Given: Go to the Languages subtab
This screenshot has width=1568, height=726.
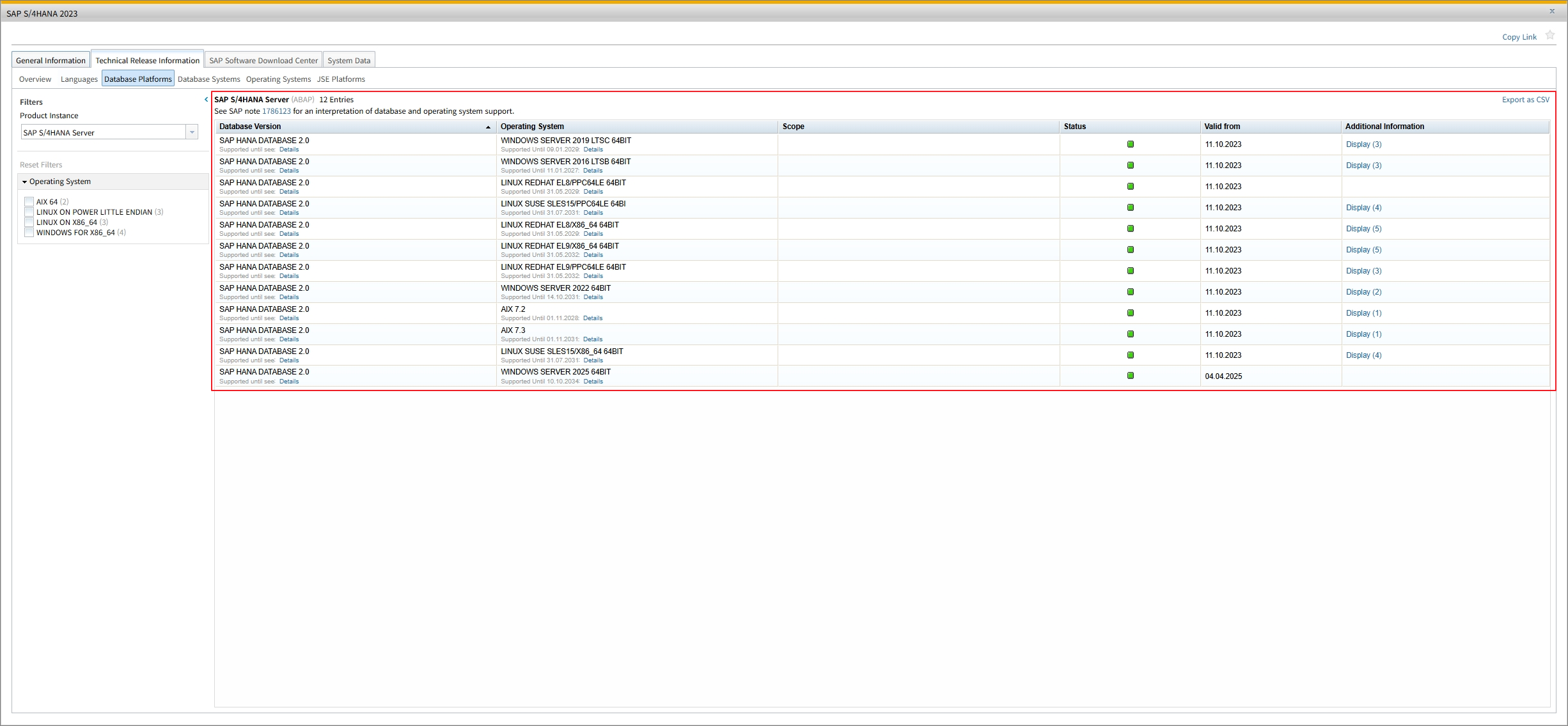Looking at the screenshot, I should [x=79, y=79].
